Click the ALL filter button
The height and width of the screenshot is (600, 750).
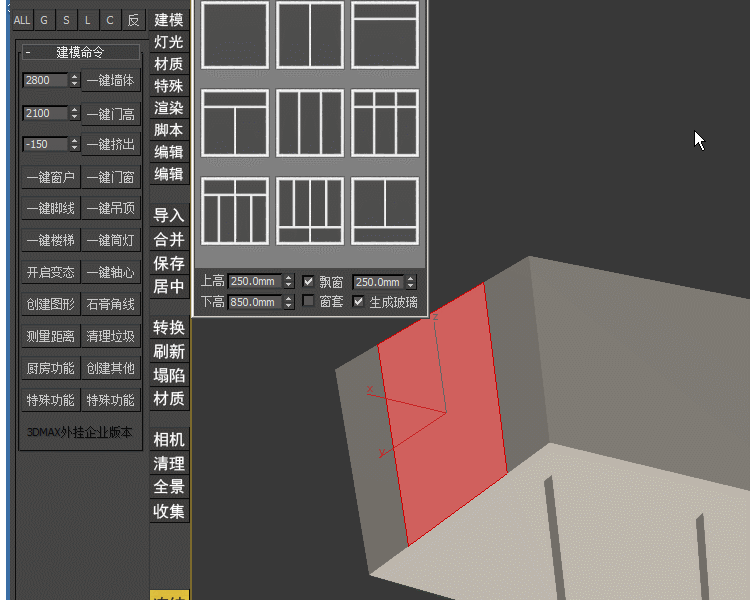(22, 20)
